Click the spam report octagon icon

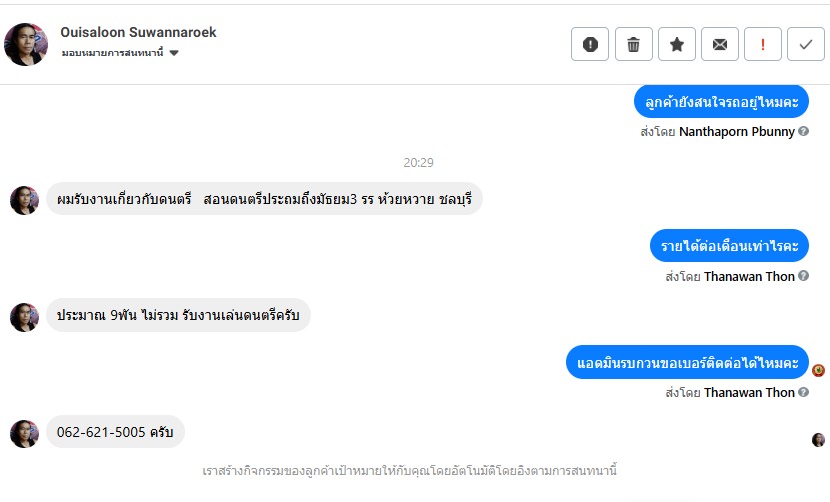tap(590, 44)
